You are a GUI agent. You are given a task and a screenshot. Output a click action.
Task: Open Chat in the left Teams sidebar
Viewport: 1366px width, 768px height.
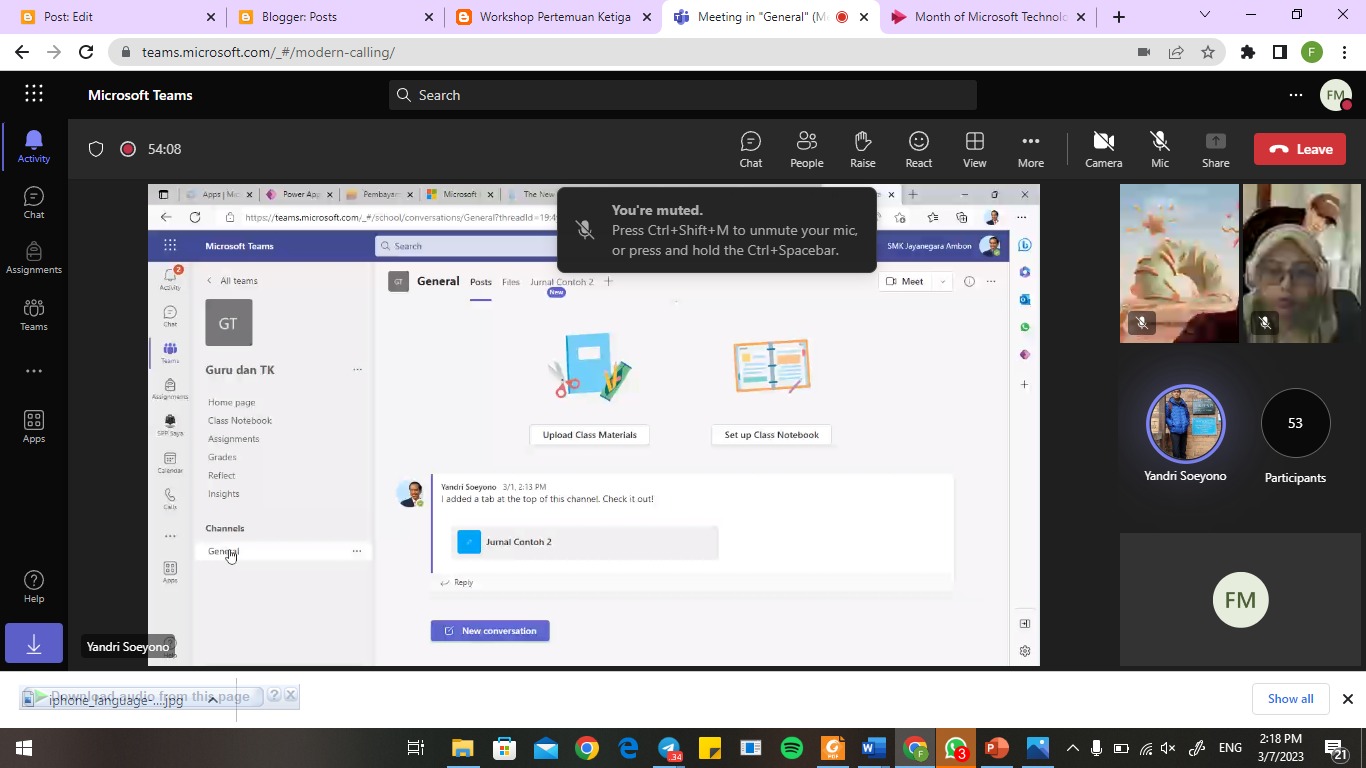(x=34, y=203)
